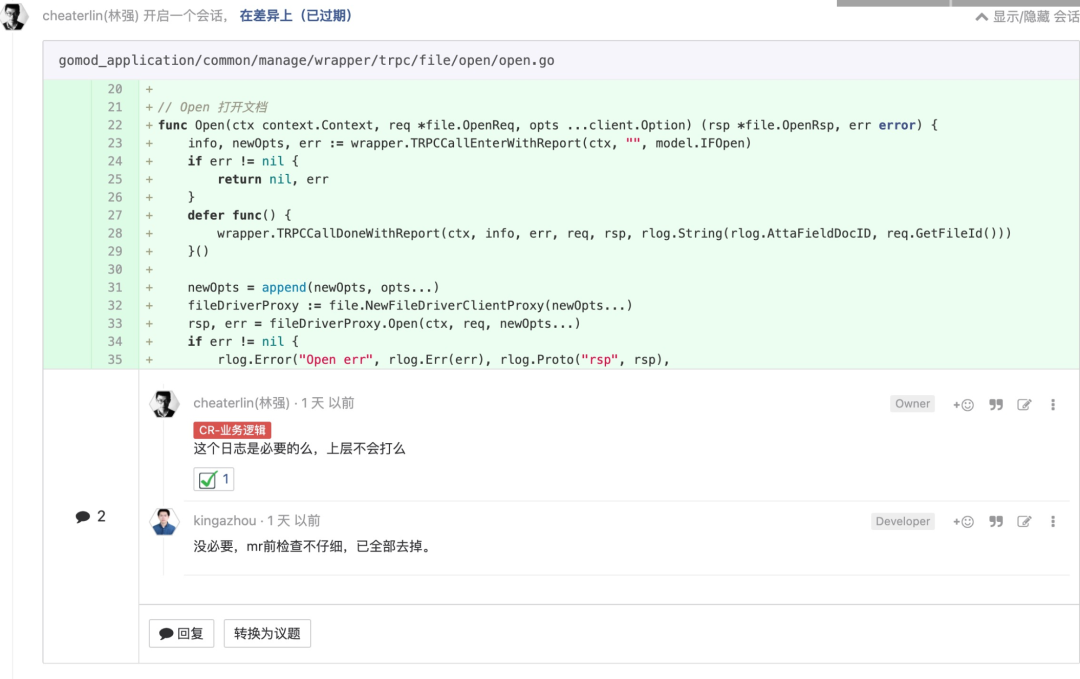Click the '// Open 打开文档' code comment

coord(212,107)
